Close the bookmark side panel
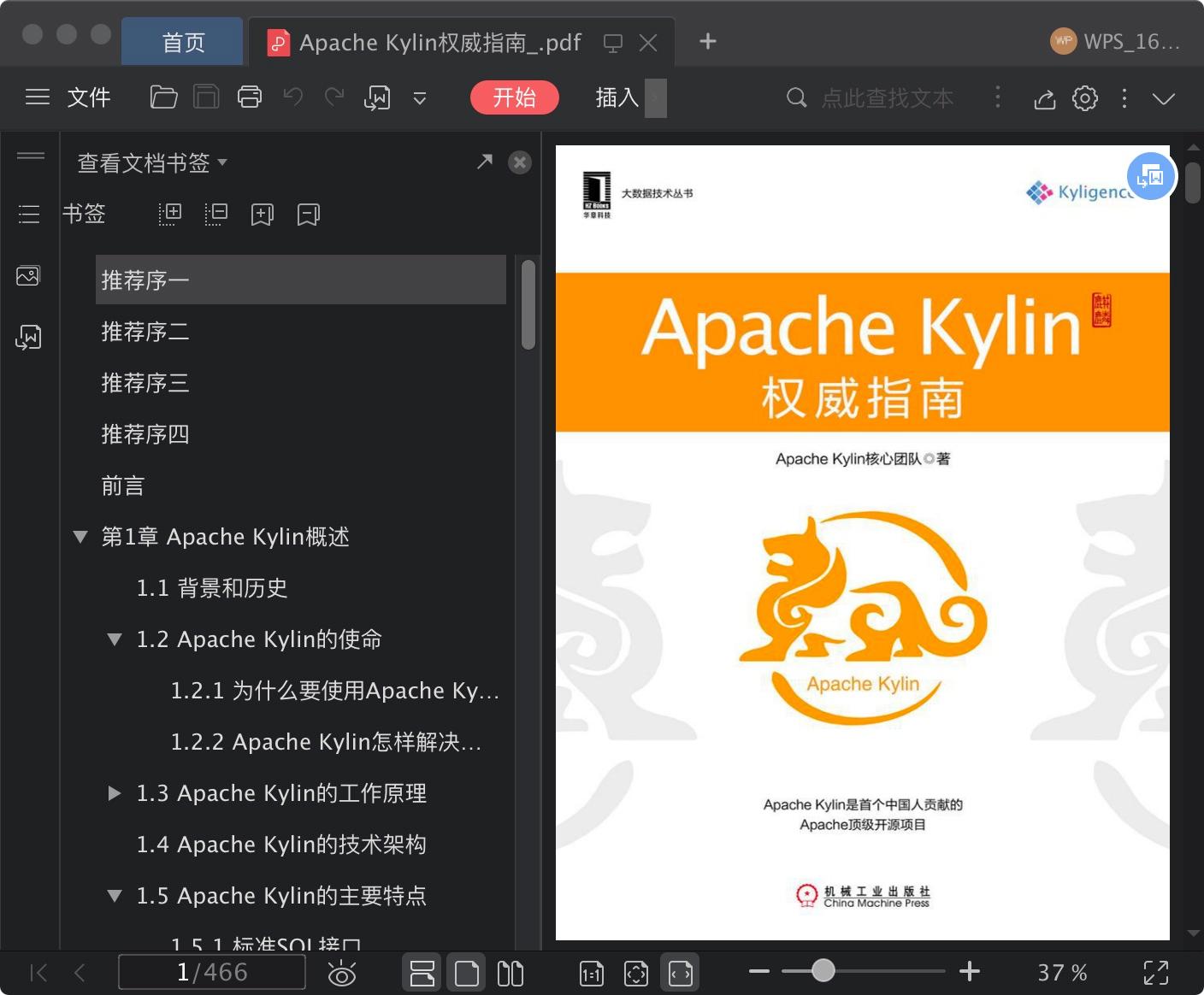Image resolution: width=1204 pixels, height=995 pixels. 520,162
